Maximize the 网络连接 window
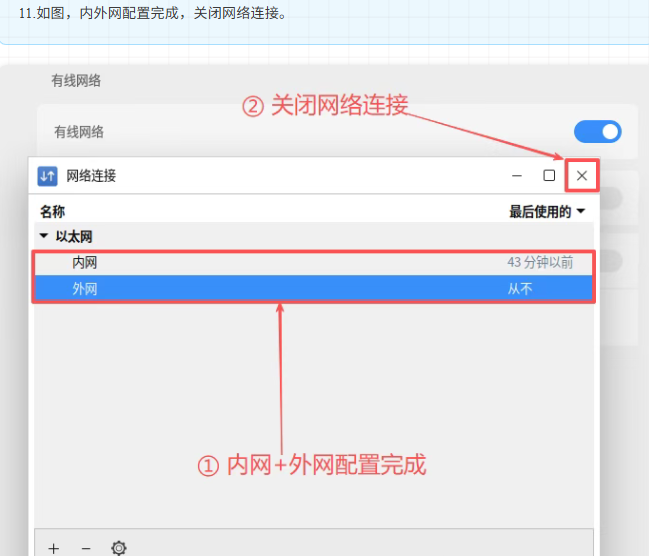Screen dimensions: 649x556 549,176
